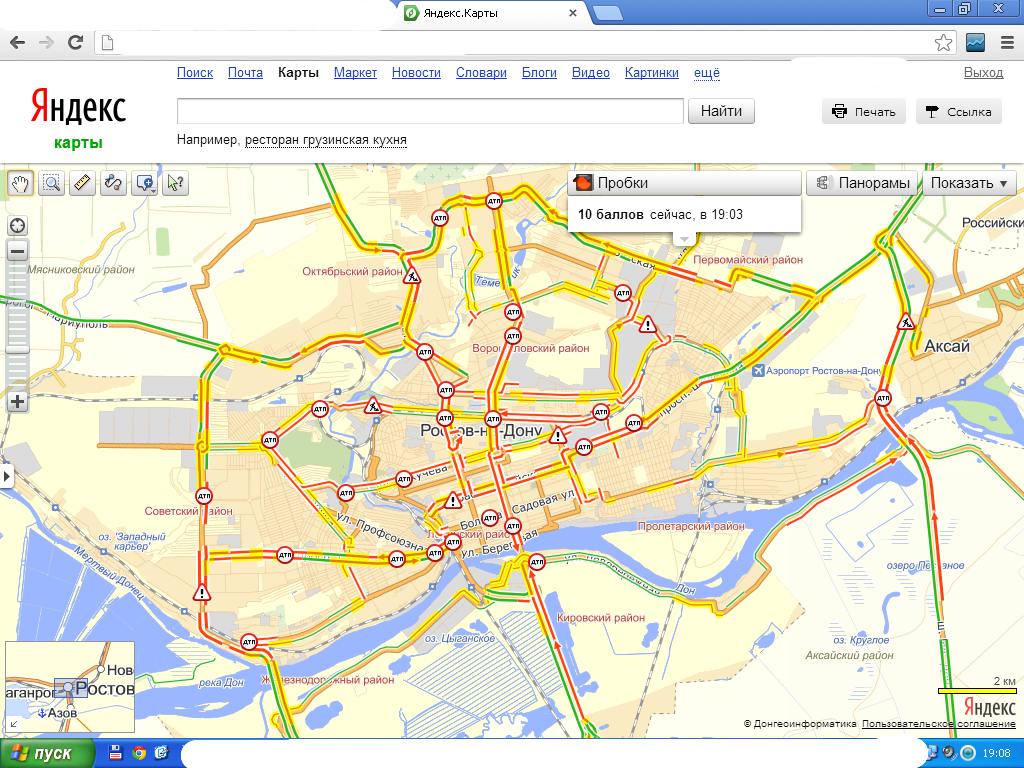Select the hand pan tool
This screenshot has height=768, width=1024.
pyautogui.click(x=20, y=183)
